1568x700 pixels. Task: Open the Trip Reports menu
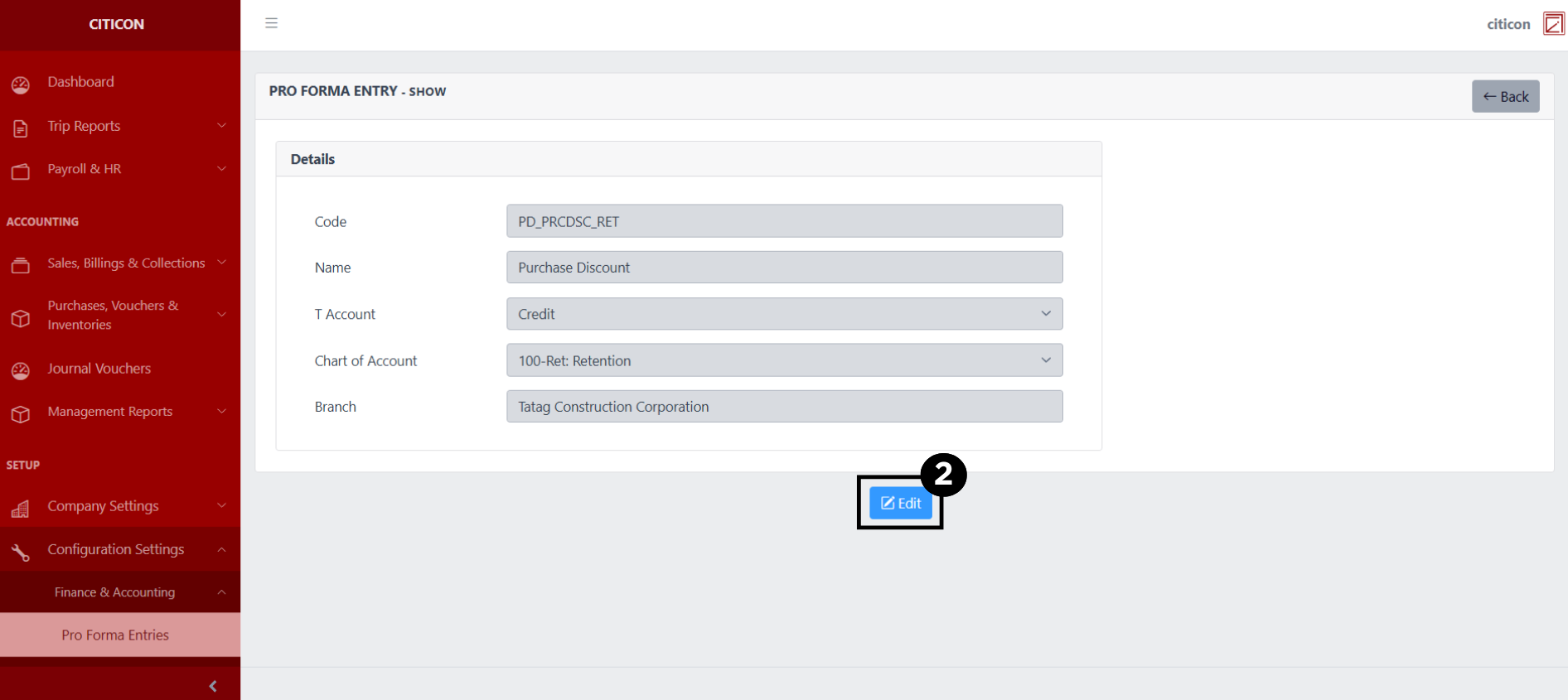click(x=120, y=126)
